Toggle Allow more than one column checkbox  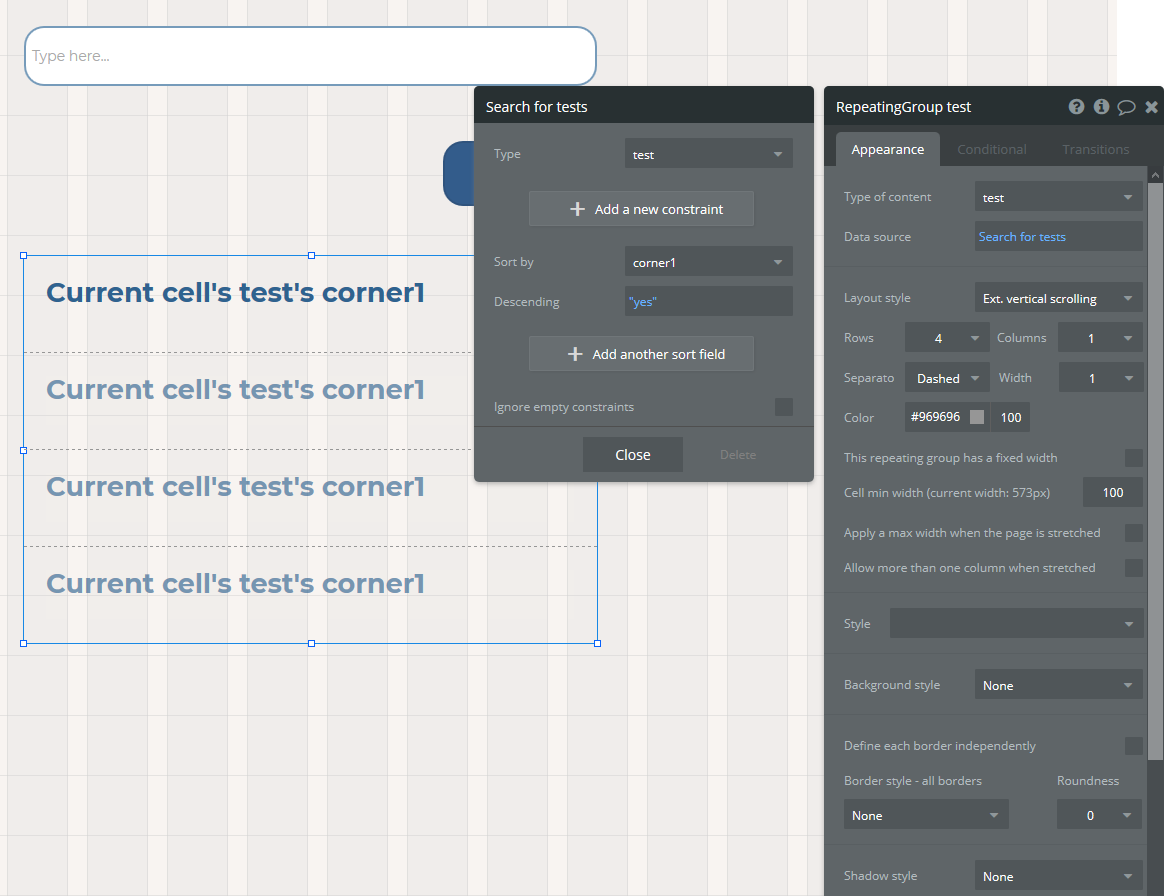point(1134,568)
